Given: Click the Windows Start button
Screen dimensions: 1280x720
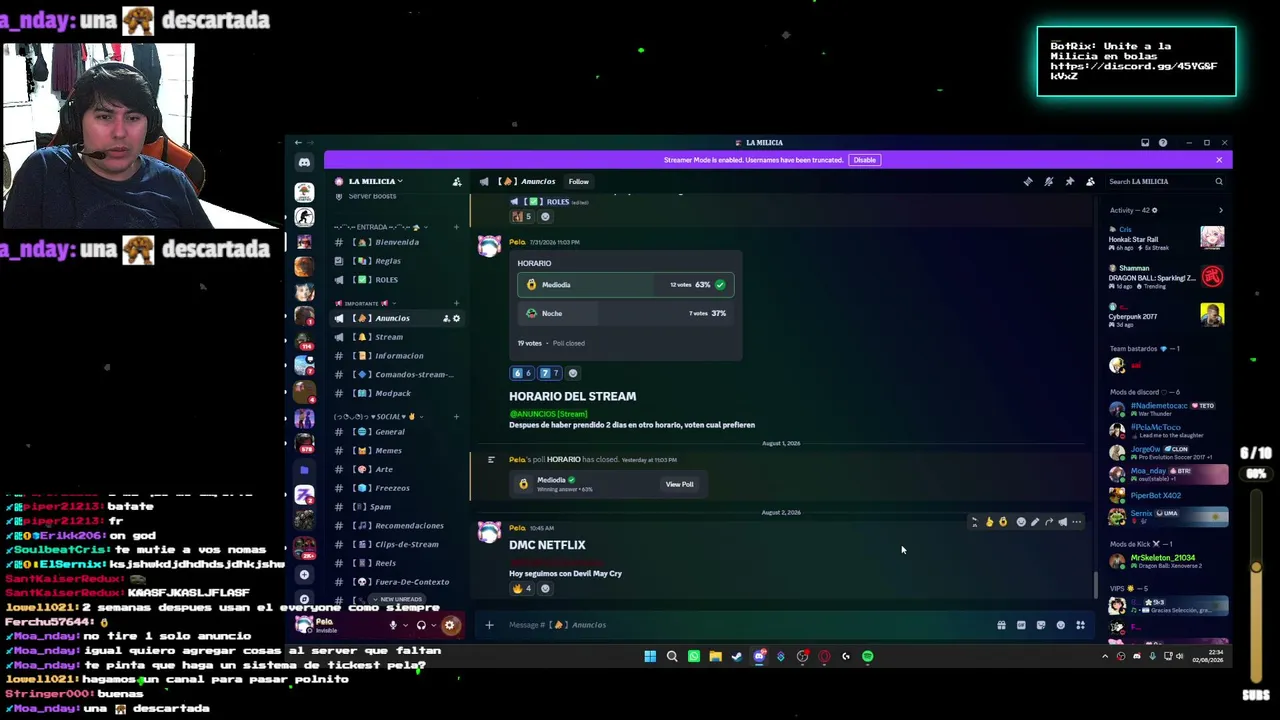Looking at the screenshot, I should pos(650,656).
